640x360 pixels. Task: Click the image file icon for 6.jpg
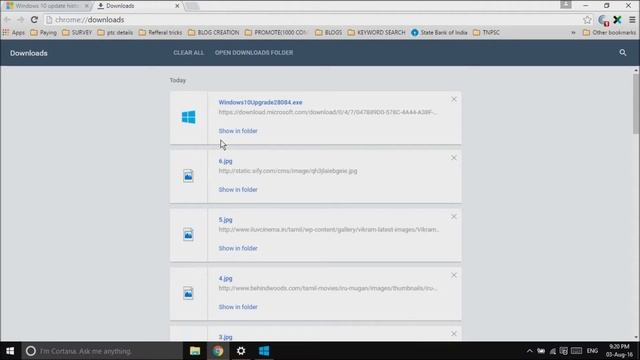(x=188, y=176)
